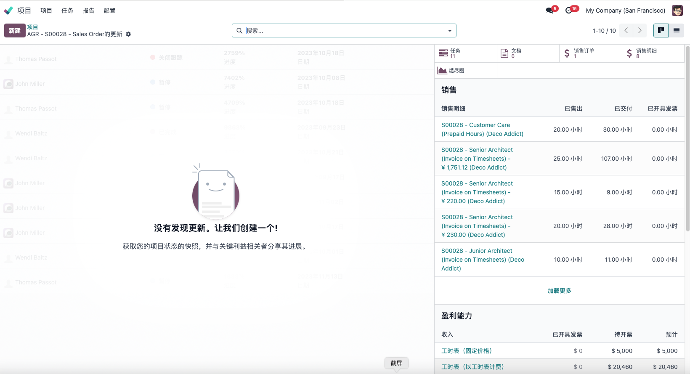Click the magnifier search icon
Viewport: 690px width, 374px height.
pos(239,31)
